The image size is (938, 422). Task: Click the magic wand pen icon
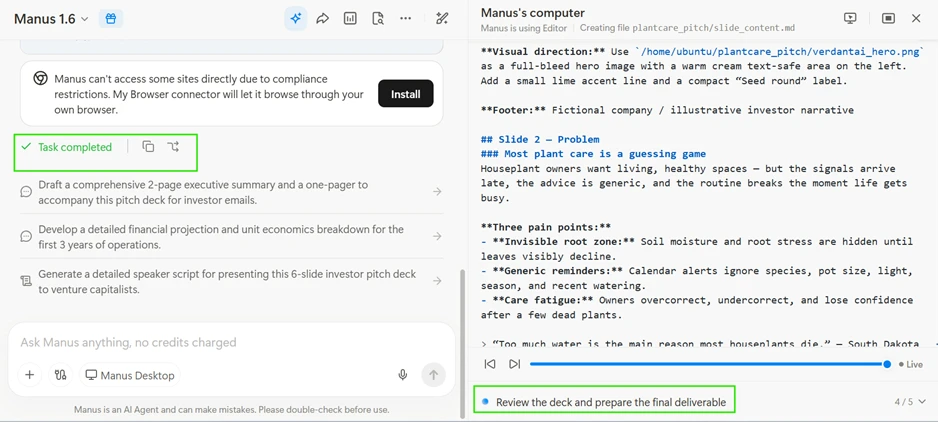click(x=442, y=19)
